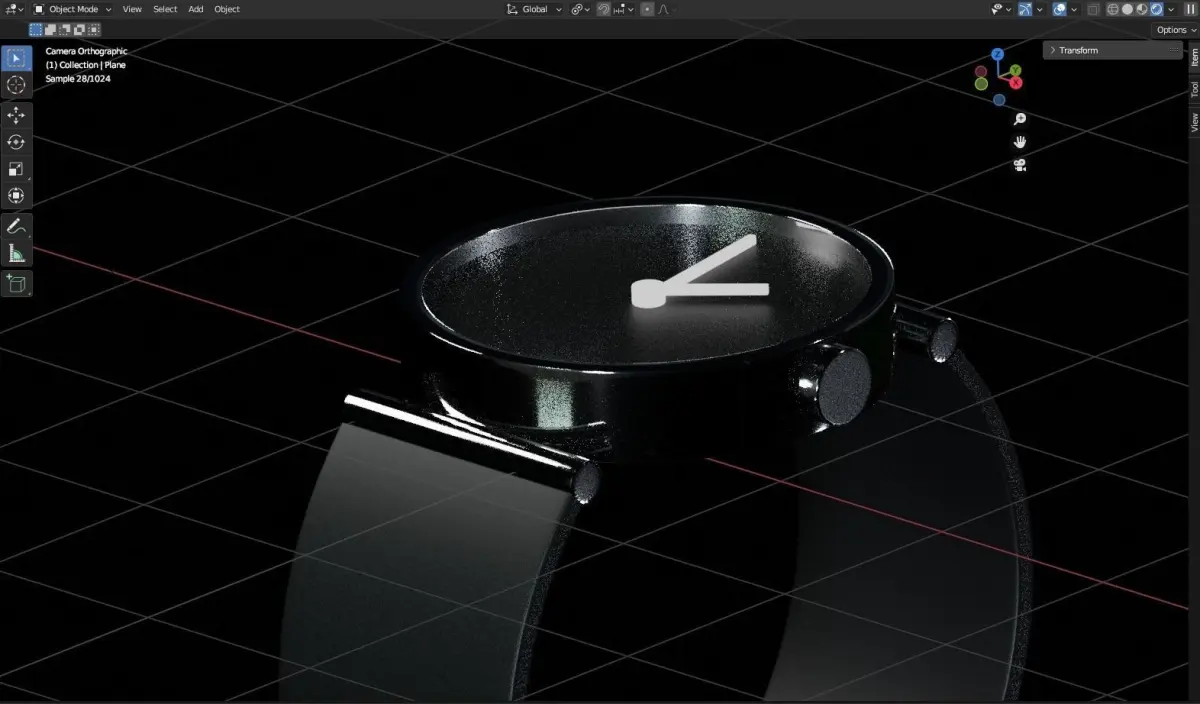This screenshot has width=1200, height=704.
Task: Set selection mode to subtract
Action: coord(64,30)
